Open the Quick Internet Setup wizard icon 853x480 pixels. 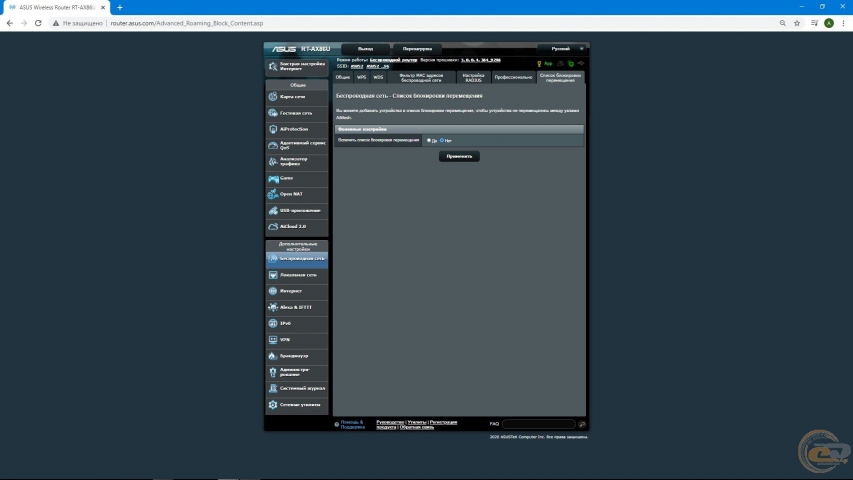(x=273, y=66)
